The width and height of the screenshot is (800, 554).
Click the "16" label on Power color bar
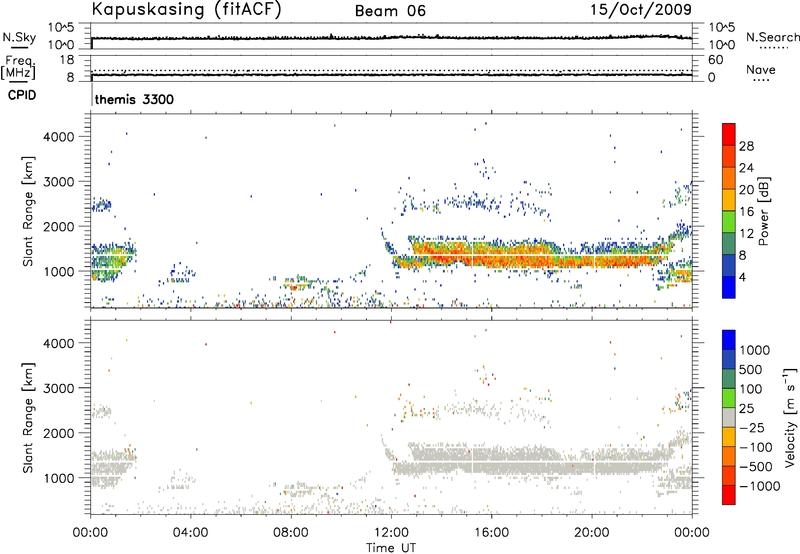(746, 212)
